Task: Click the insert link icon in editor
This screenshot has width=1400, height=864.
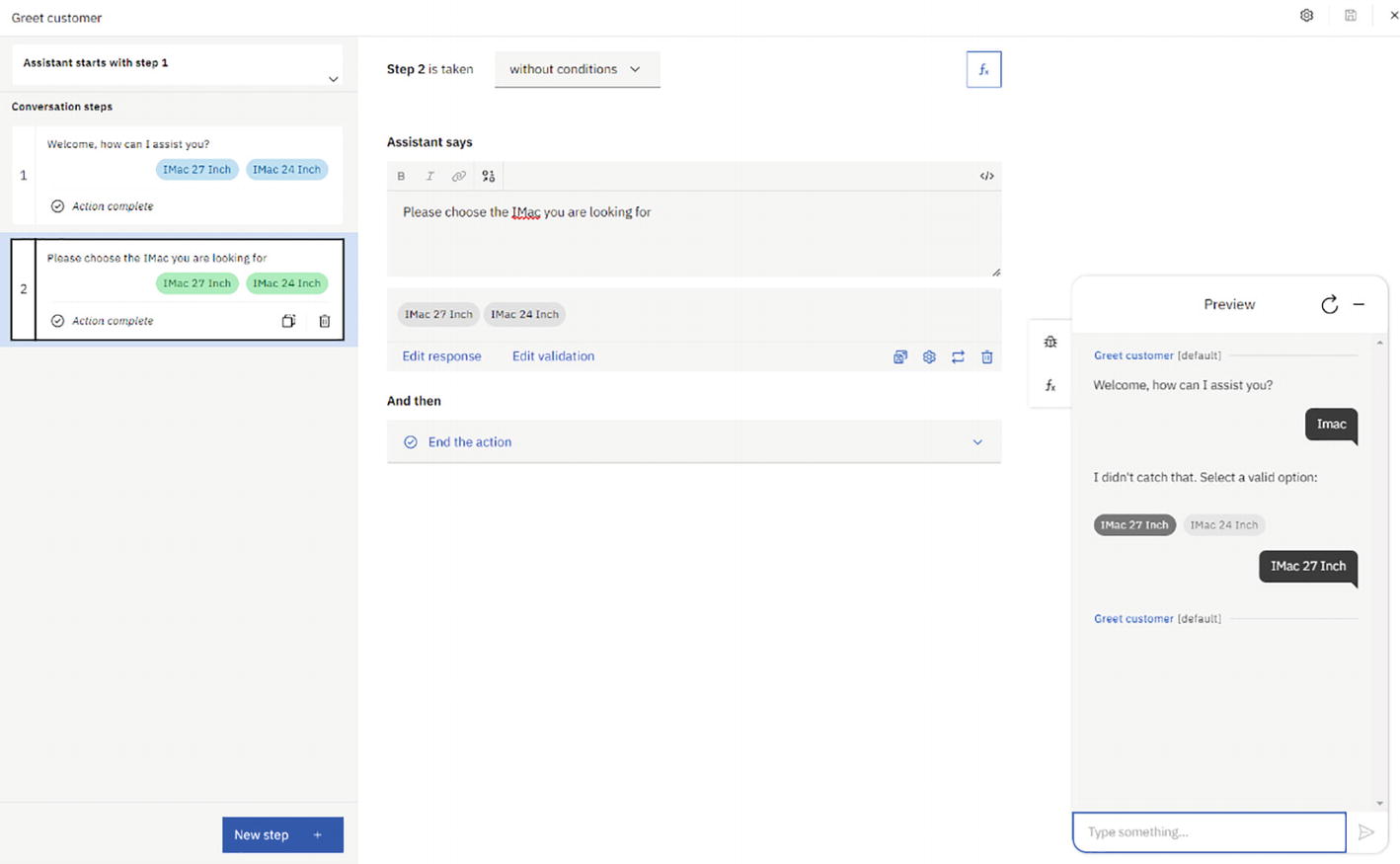Action: [458, 176]
